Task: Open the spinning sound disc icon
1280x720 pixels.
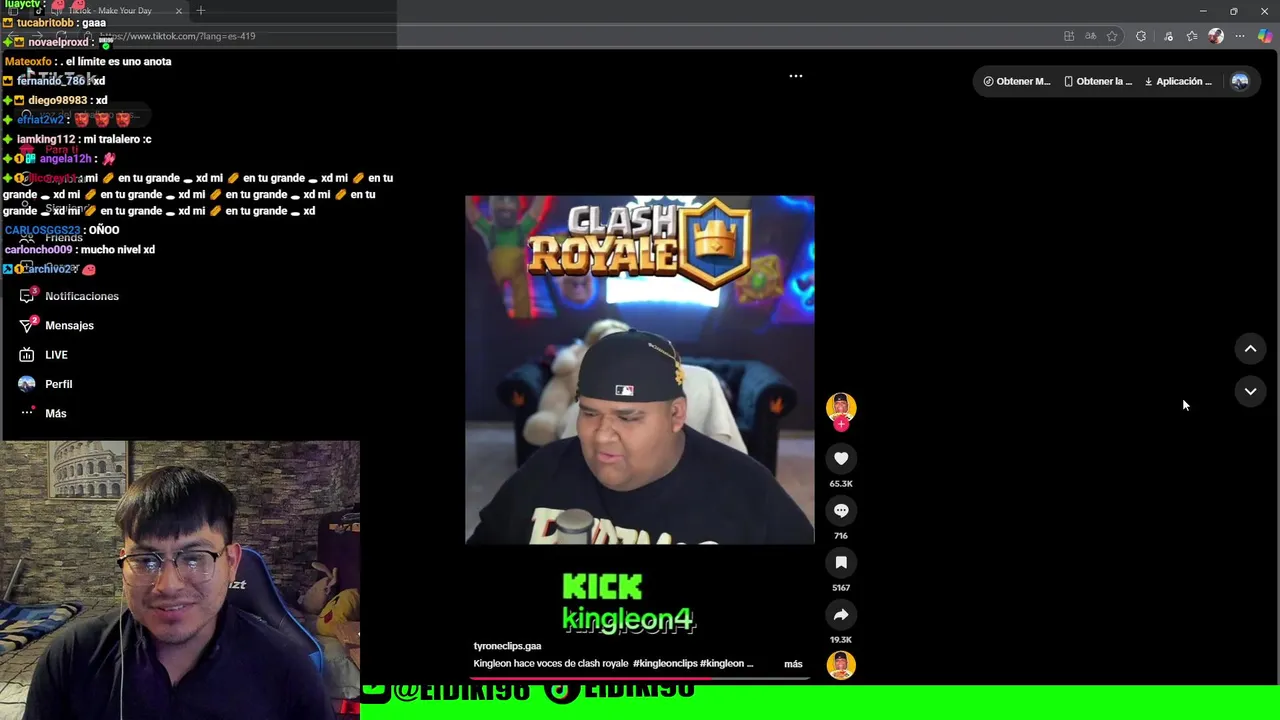Action: [841, 665]
